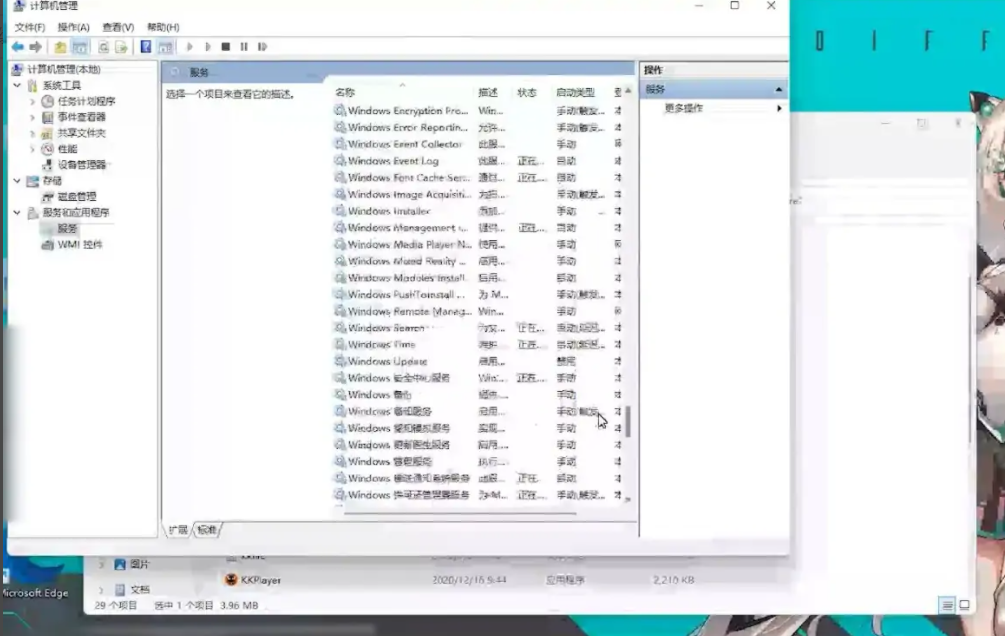Image resolution: width=1005 pixels, height=636 pixels.
Task: Click the gear icon beside Windows Installer
Action: point(340,211)
